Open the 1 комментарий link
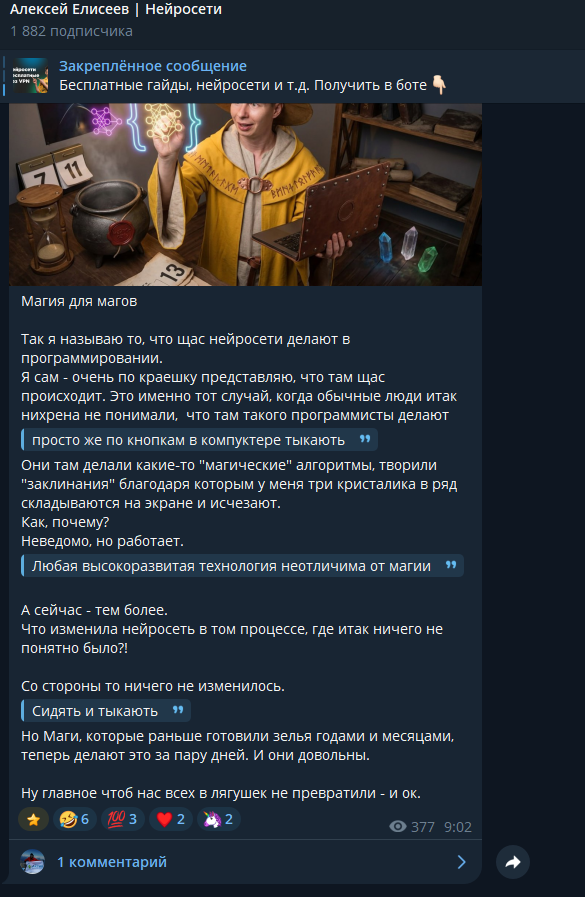Image resolution: width=585 pixels, height=897 pixels. (x=112, y=862)
